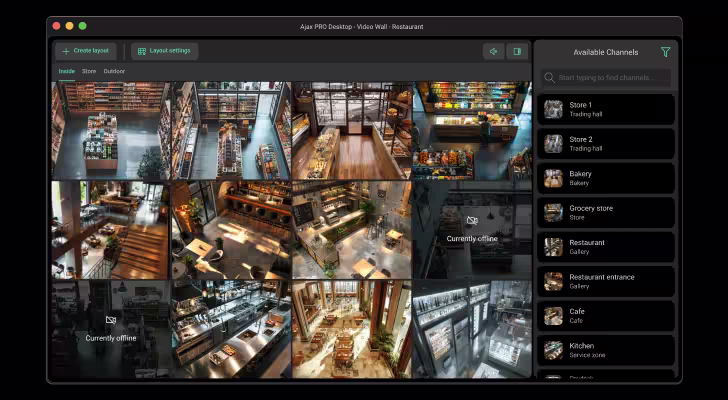The image size is (728, 400).
Task: Toggle the side panel icon in toolbar
Action: tap(517, 52)
